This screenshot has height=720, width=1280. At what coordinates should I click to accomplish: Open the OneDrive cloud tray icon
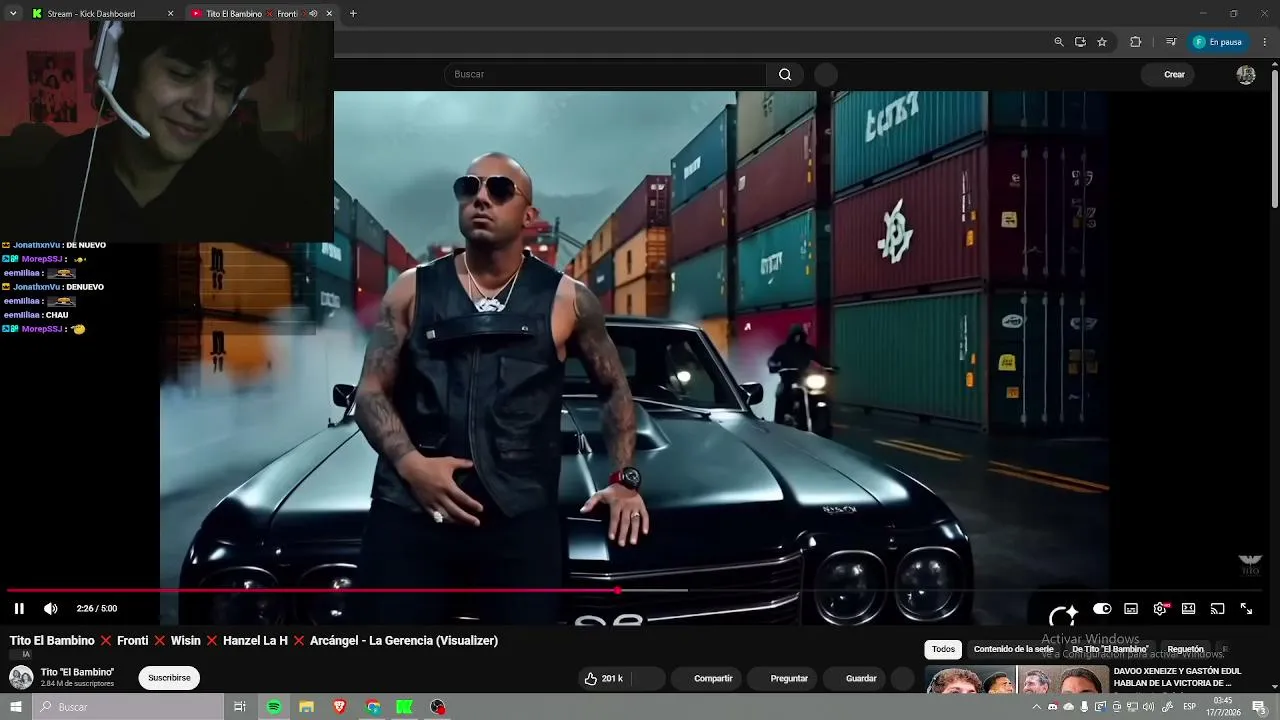click(x=1068, y=707)
